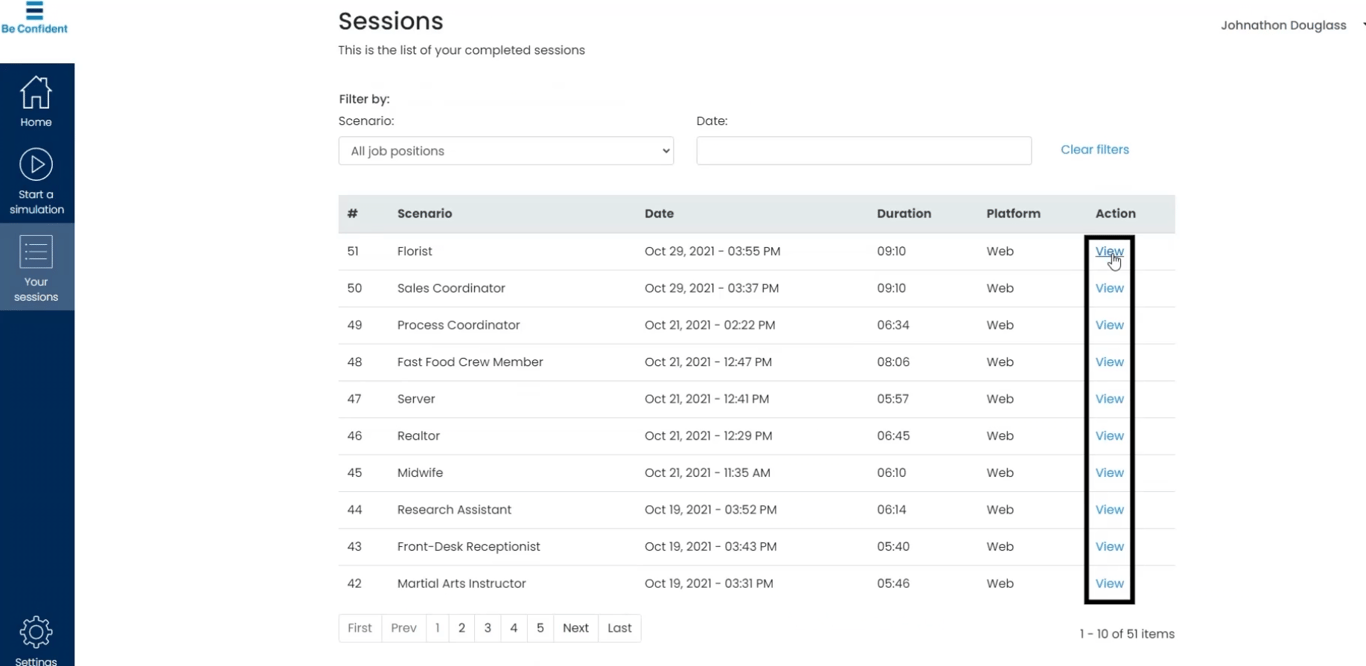
Task: Click the Next page button
Action: pos(575,628)
